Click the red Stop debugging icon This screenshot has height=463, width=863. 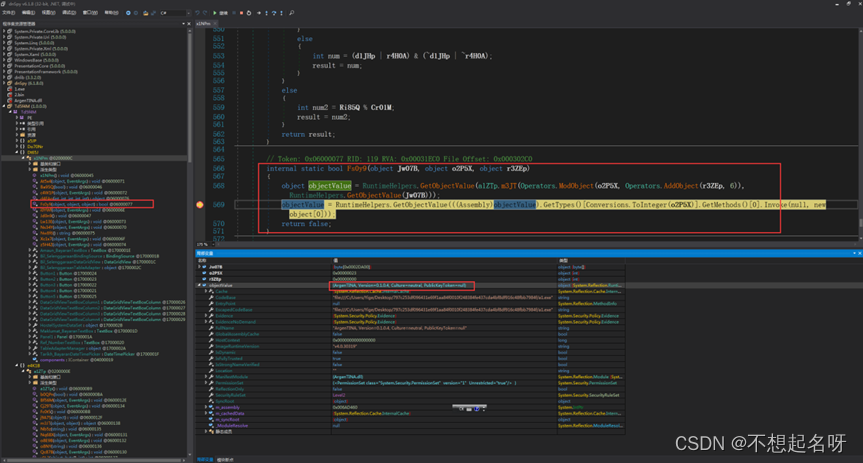241,13
